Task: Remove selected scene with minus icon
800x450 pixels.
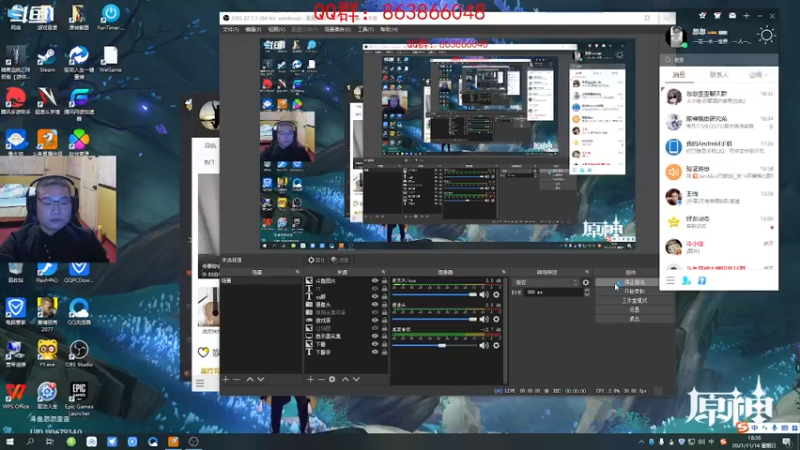Action: click(x=237, y=379)
